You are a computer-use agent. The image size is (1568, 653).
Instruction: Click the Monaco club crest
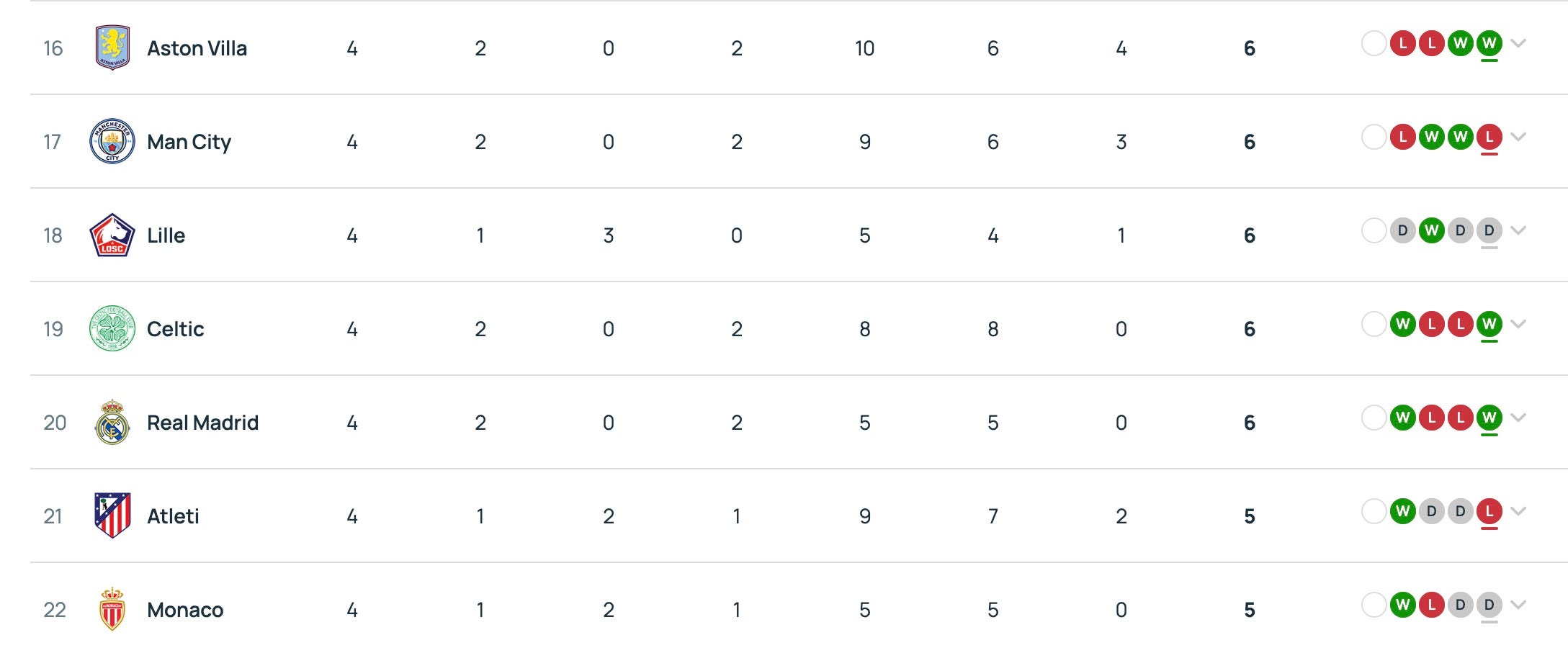click(112, 609)
